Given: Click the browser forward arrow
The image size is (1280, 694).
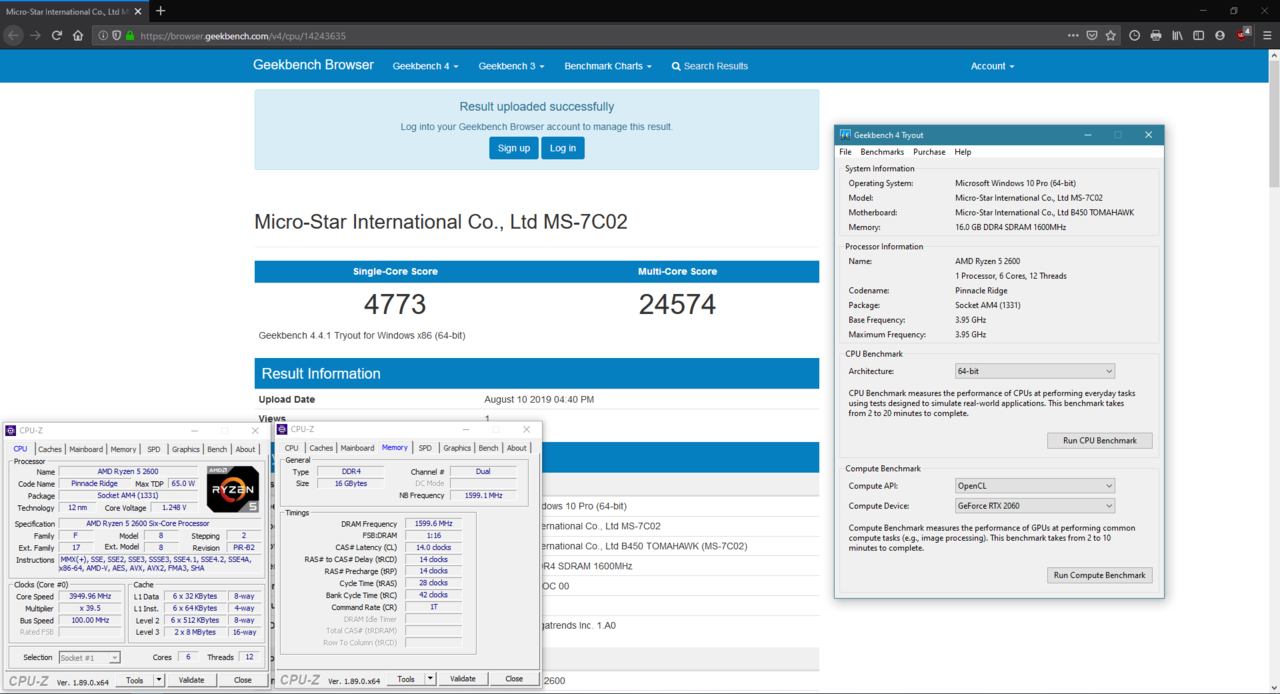Looking at the screenshot, I should point(35,35).
